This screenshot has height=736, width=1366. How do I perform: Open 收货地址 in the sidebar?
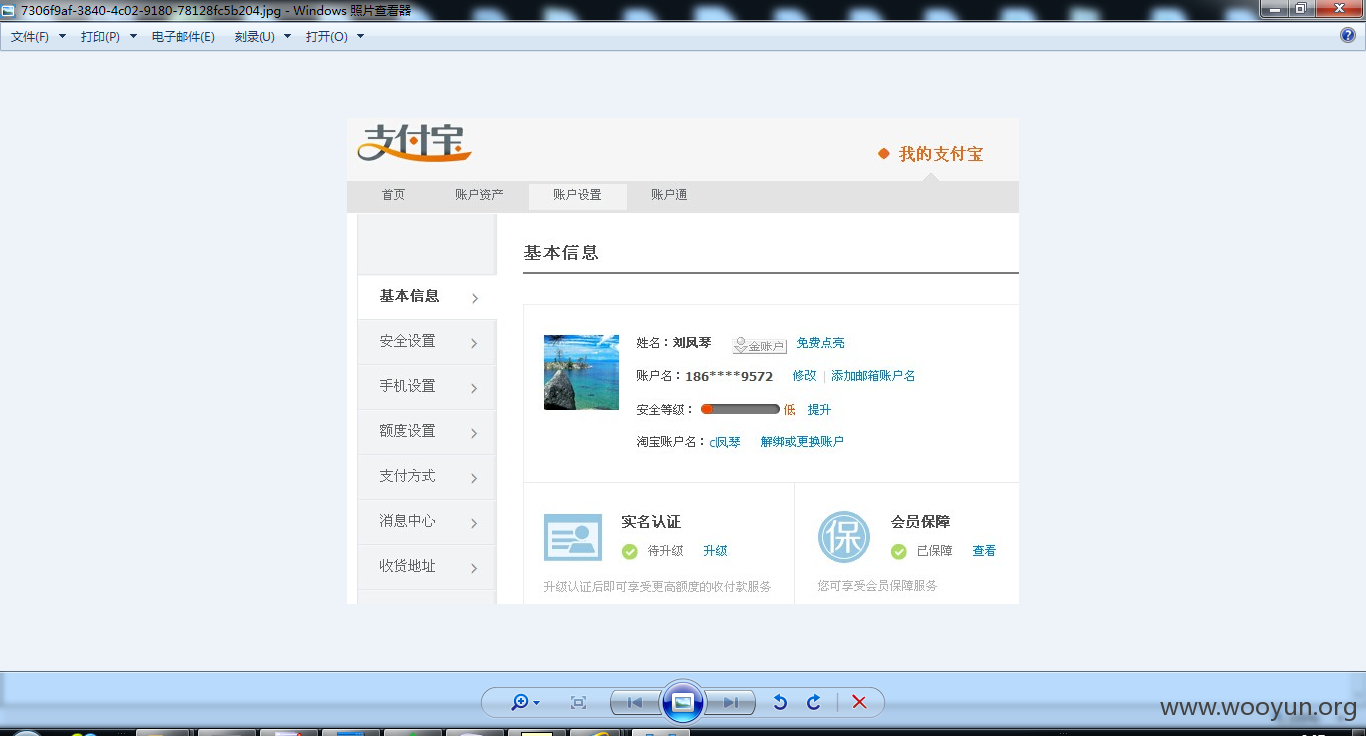click(427, 567)
